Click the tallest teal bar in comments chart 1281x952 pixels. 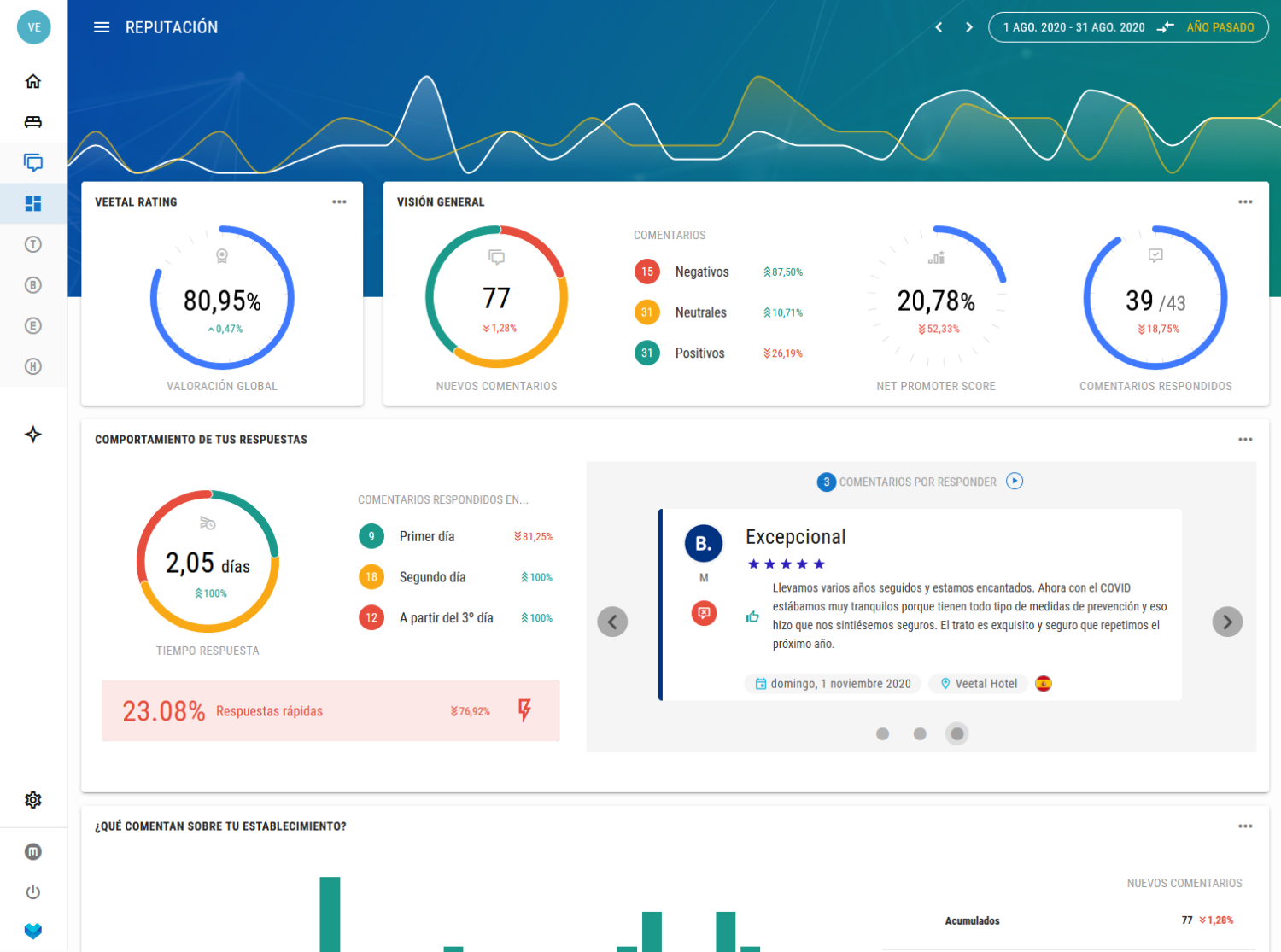[x=330, y=914]
